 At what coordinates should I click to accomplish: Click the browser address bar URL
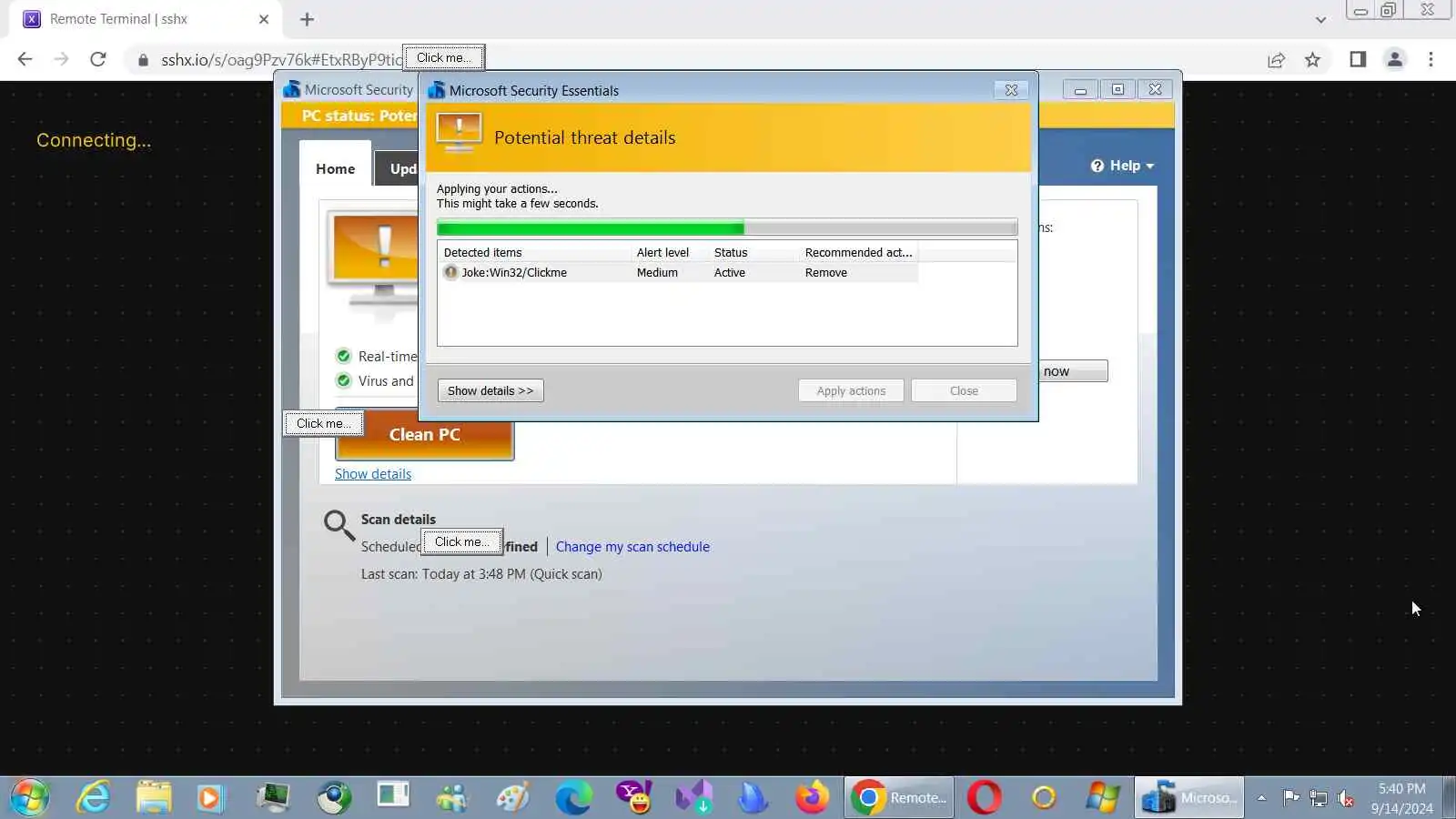click(x=281, y=60)
